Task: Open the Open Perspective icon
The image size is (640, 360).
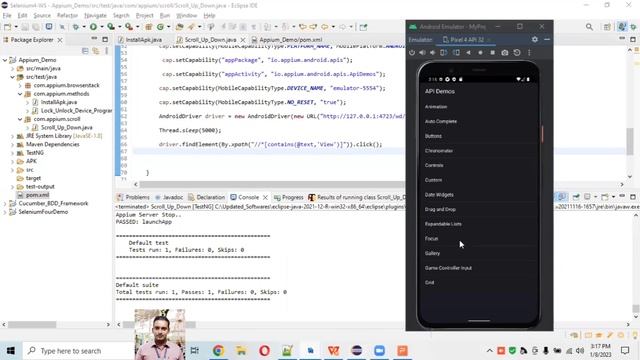Action: click(607, 27)
